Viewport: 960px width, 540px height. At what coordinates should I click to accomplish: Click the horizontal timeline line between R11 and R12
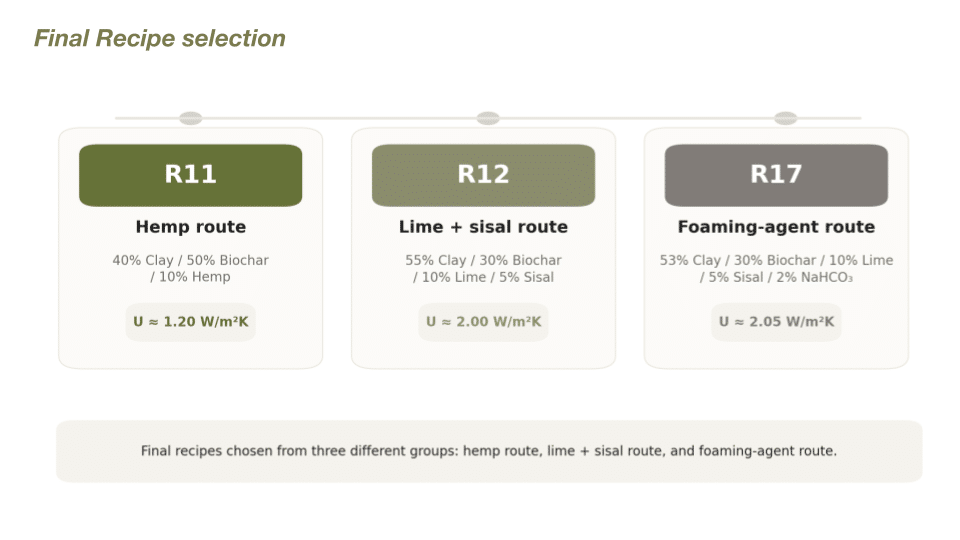[x=340, y=118]
